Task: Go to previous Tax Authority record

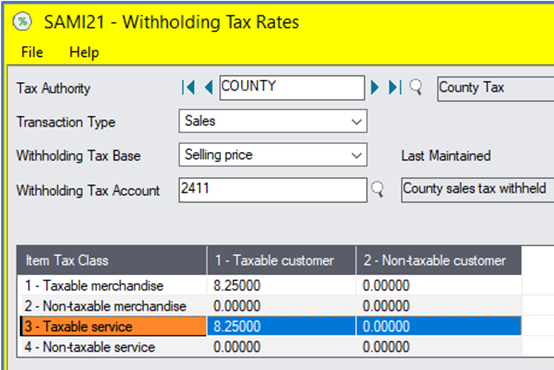Action: 209,87
